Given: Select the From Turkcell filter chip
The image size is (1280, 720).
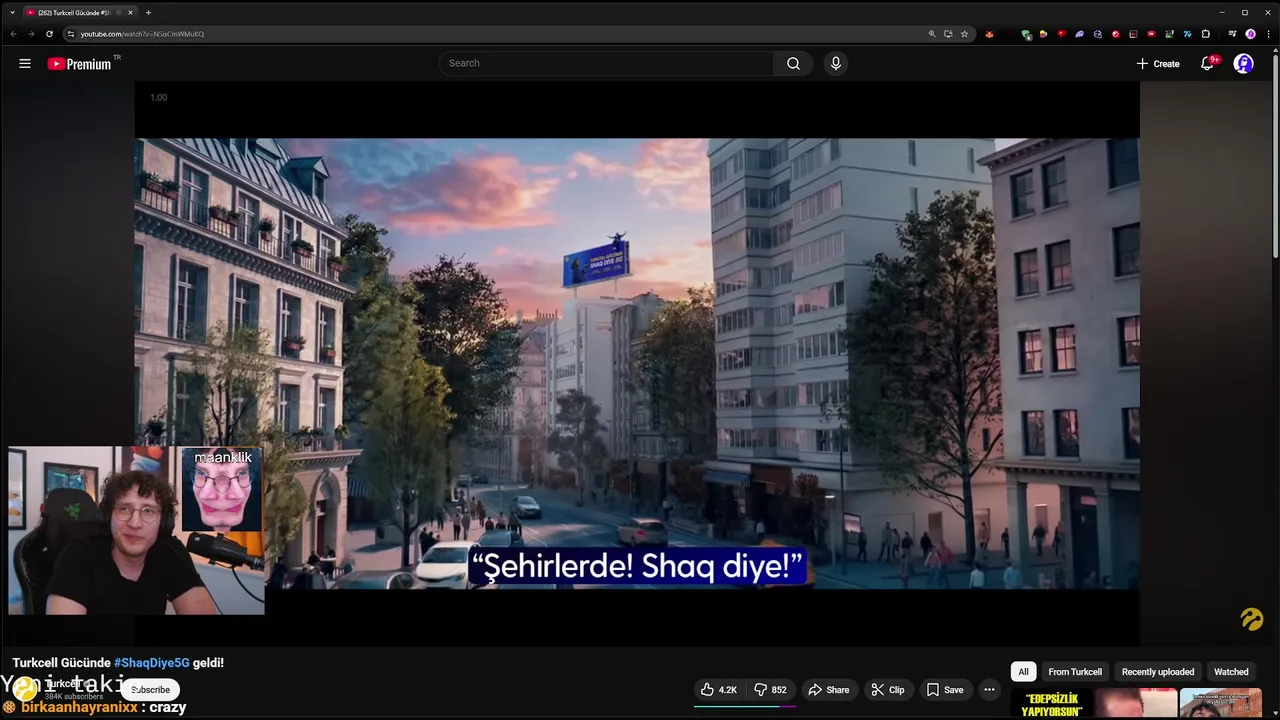Looking at the screenshot, I should tap(1075, 672).
